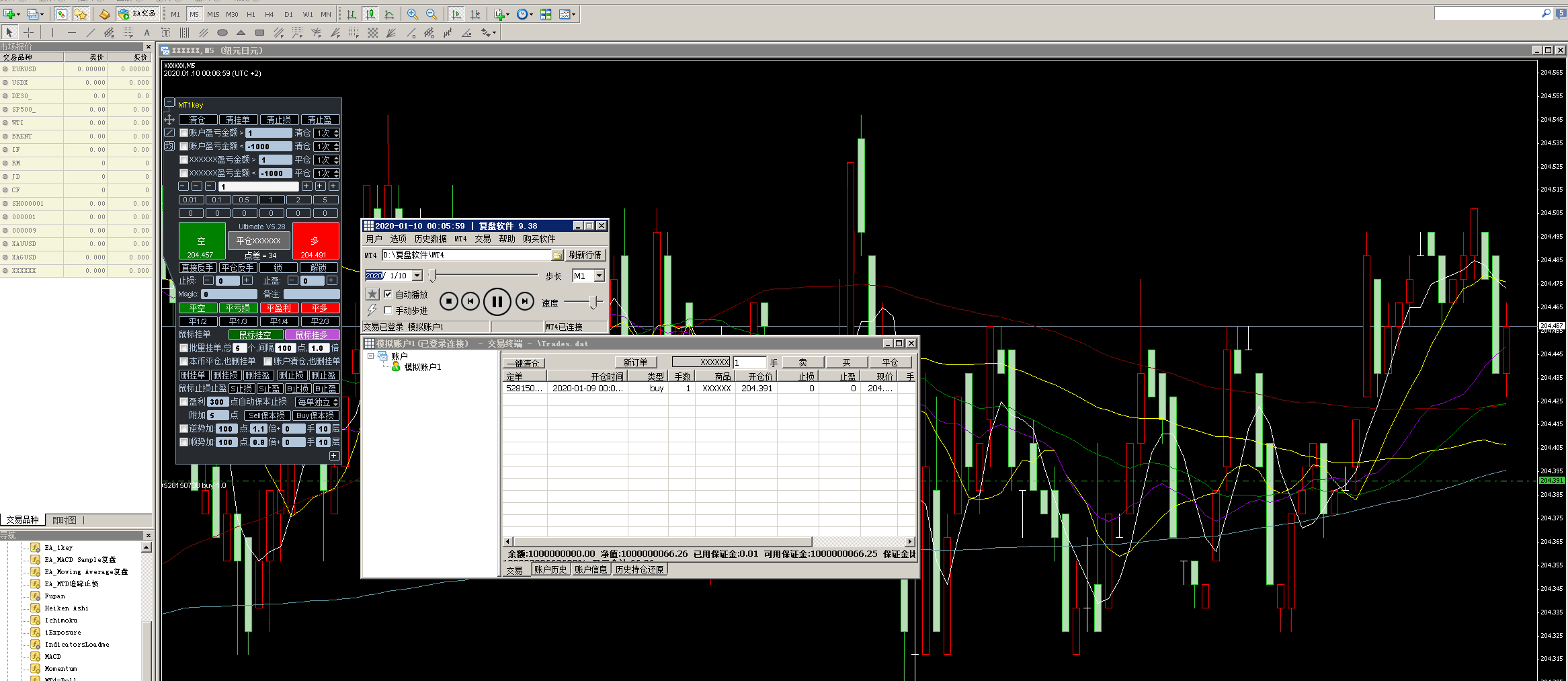
Task: Enable the 手动步进 manual step checkbox
Action: point(388,311)
